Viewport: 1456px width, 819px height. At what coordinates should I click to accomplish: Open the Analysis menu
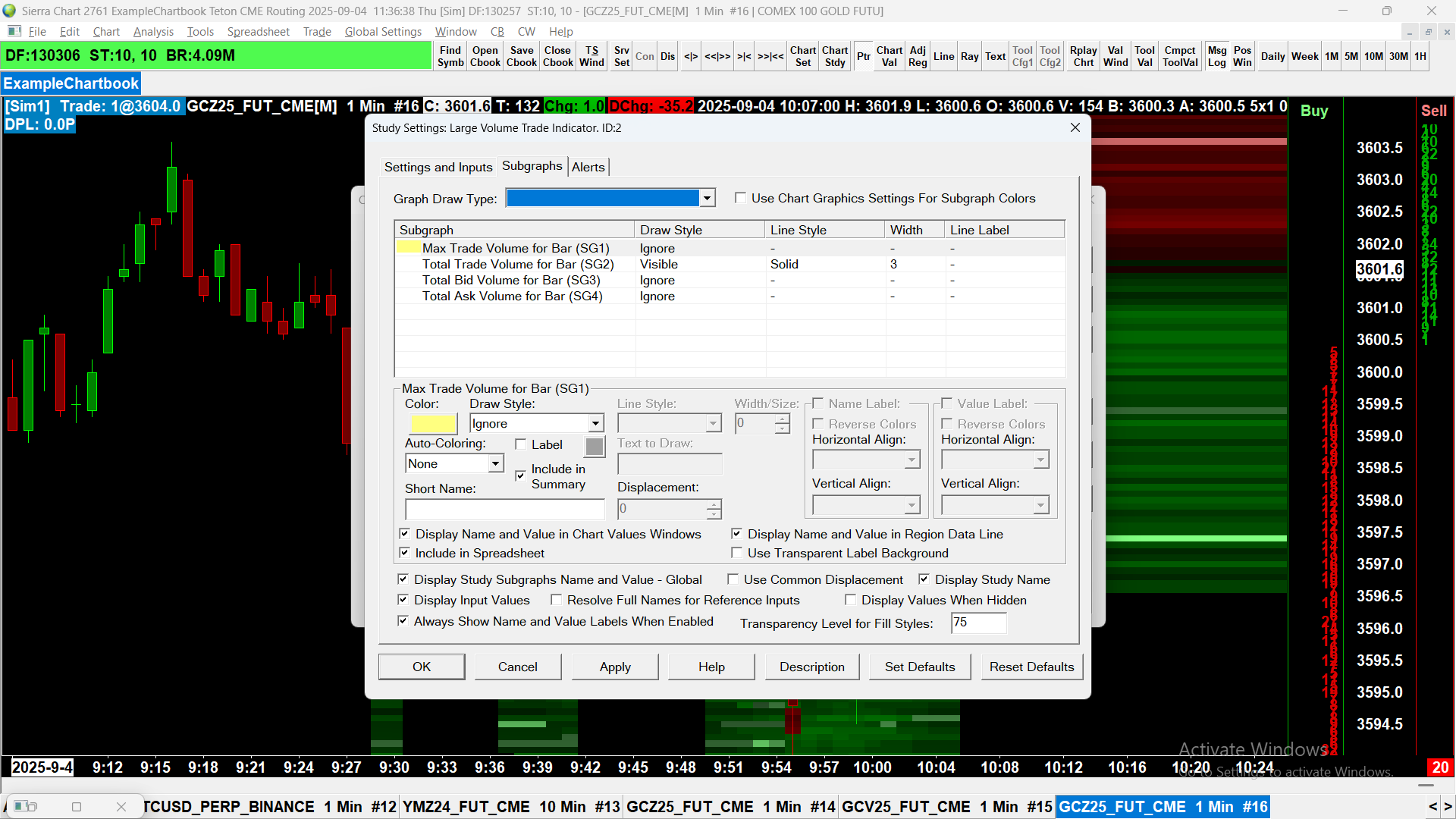153,32
